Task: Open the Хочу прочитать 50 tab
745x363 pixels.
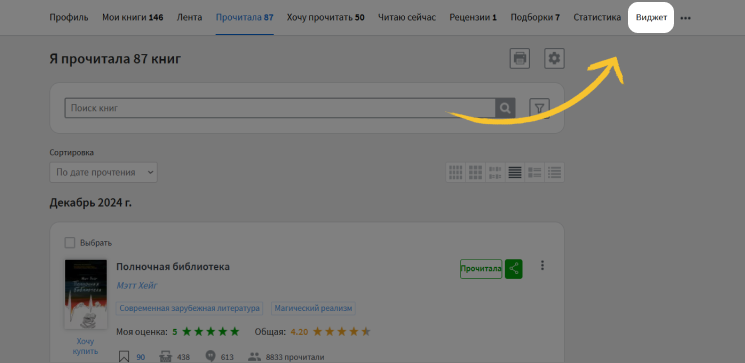Action: pyautogui.click(x=325, y=18)
